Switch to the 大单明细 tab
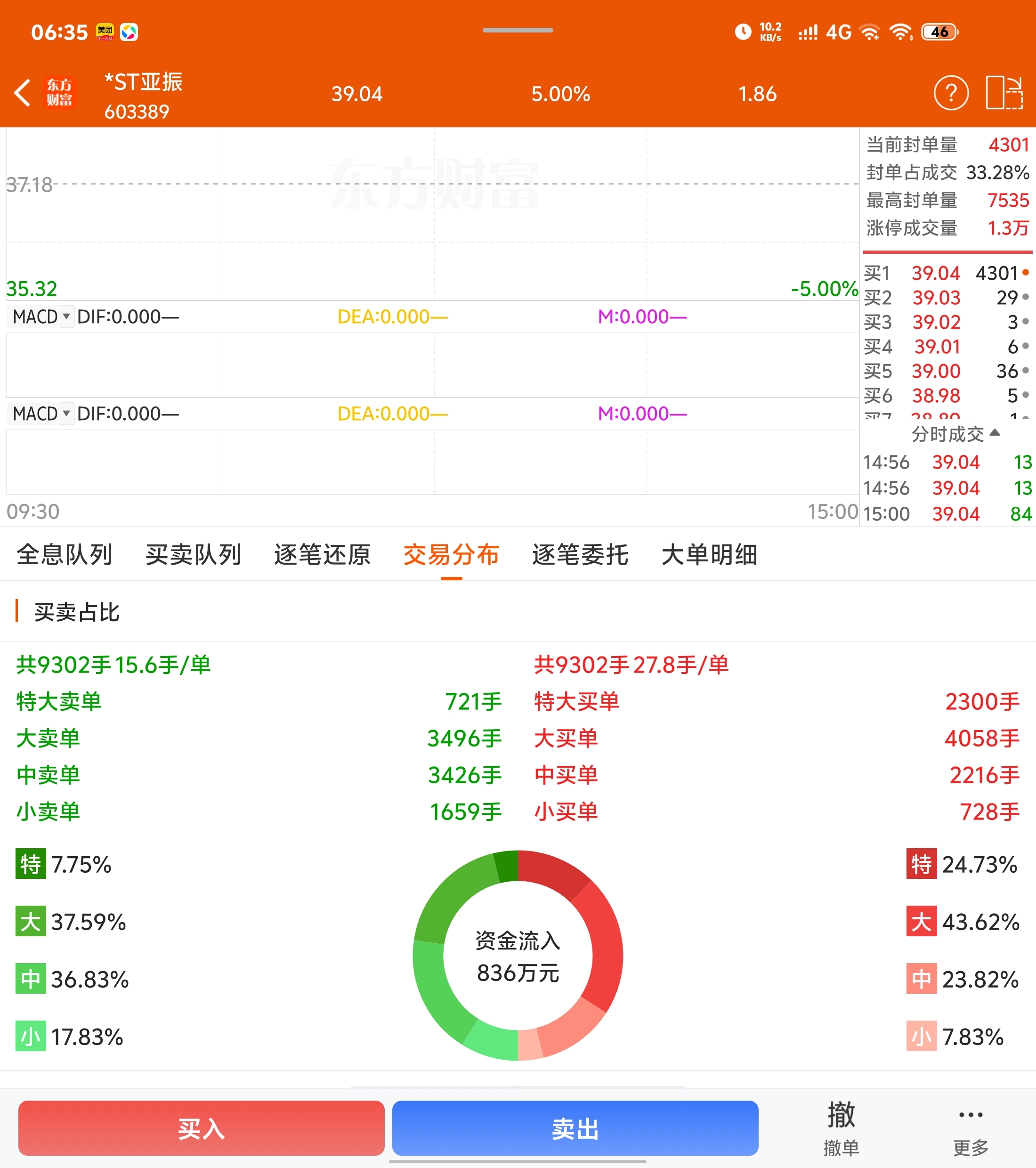Image resolution: width=1036 pixels, height=1168 pixels. (709, 554)
